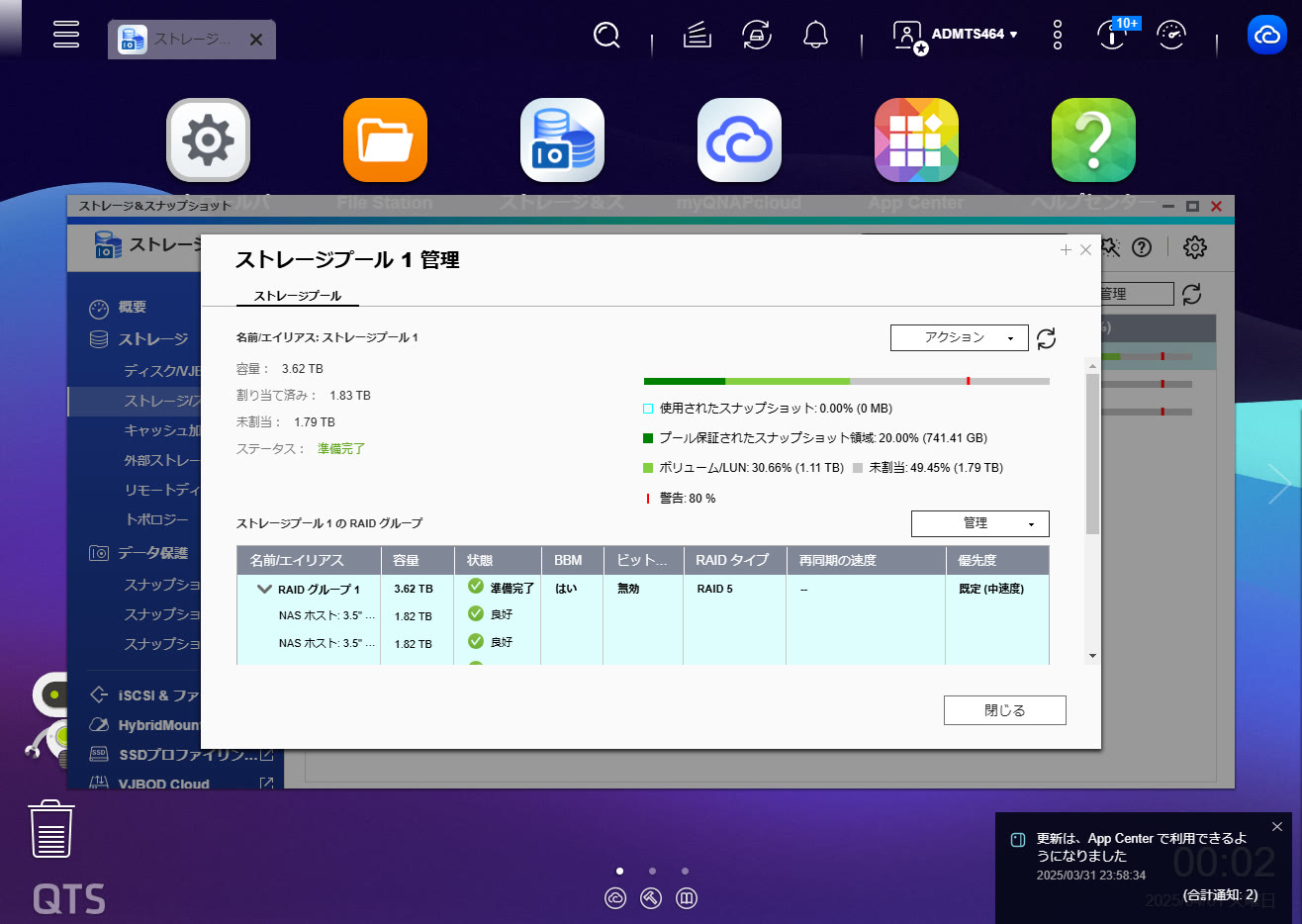Launch the myQNAPcloud desktop icon
Viewport: 1302px width, 924px height.
739,140
